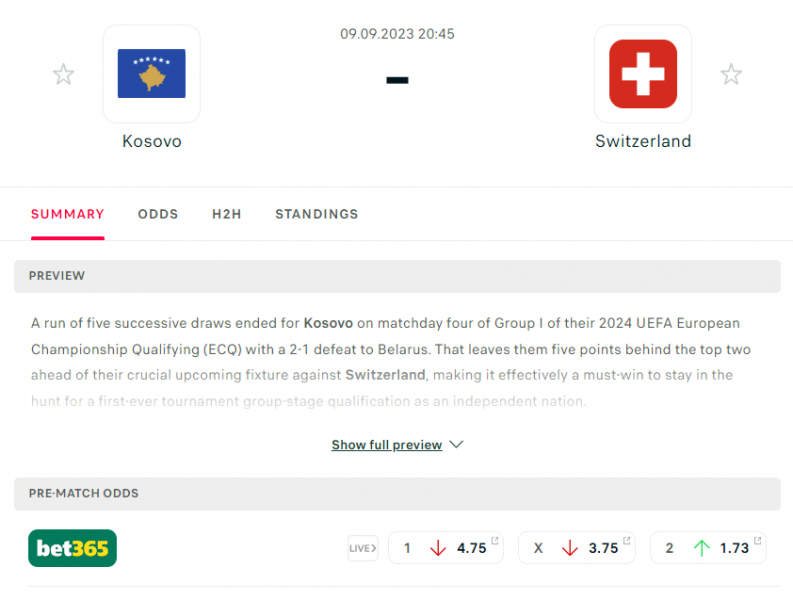Expand the preview with the chevron arrow
This screenshot has width=793, height=600.
456,444
